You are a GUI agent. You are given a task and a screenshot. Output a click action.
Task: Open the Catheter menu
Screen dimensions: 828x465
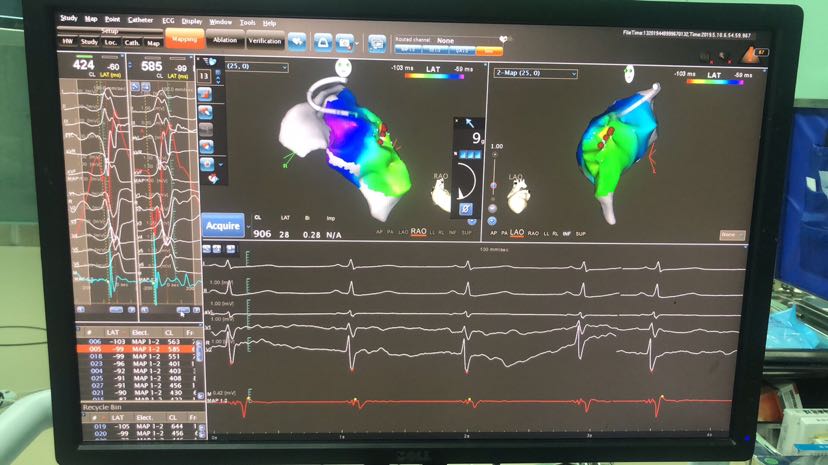[x=140, y=19]
